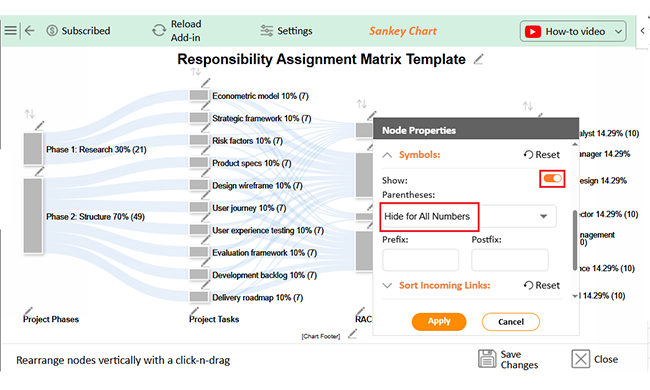Click the Save Changes disk icon
The width and height of the screenshot is (650, 390).
487,359
